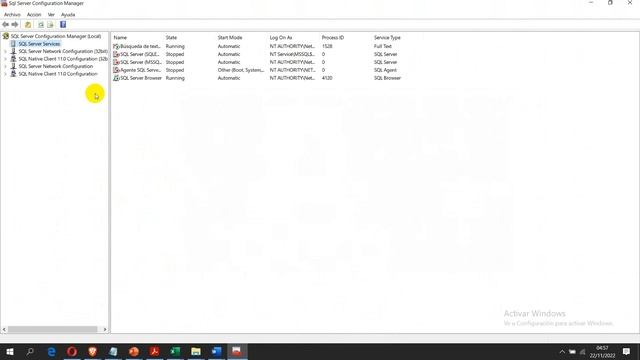Click the stopped SQL Server (SQLE service icon

coord(116,54)
